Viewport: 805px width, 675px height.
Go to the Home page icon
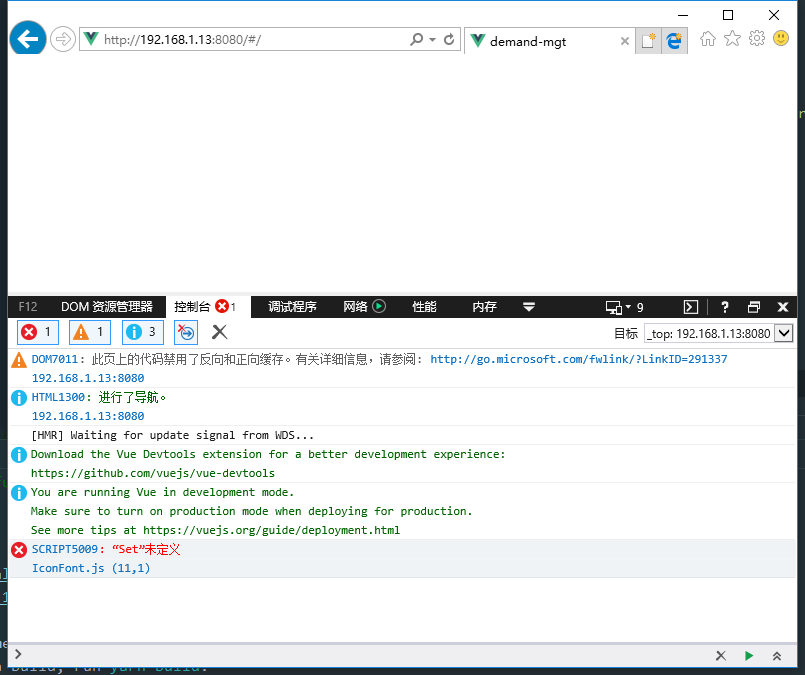[x=708, y=38]
